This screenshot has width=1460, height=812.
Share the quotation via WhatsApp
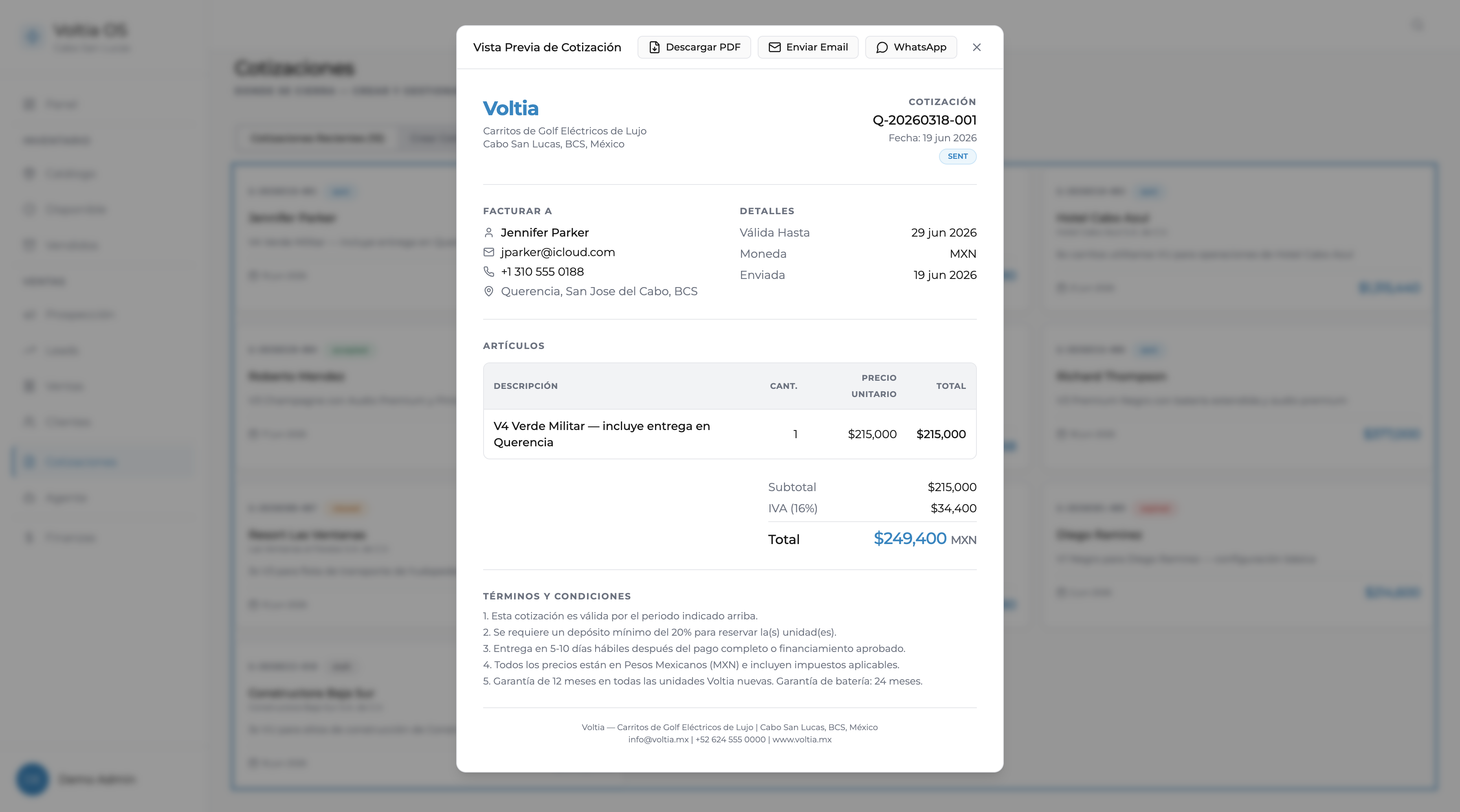pos(911,47)
